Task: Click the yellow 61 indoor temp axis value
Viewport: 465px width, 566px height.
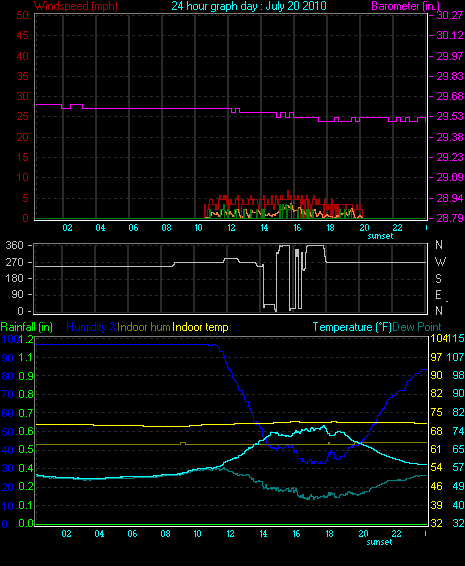Action: click(x=436, y=449)
